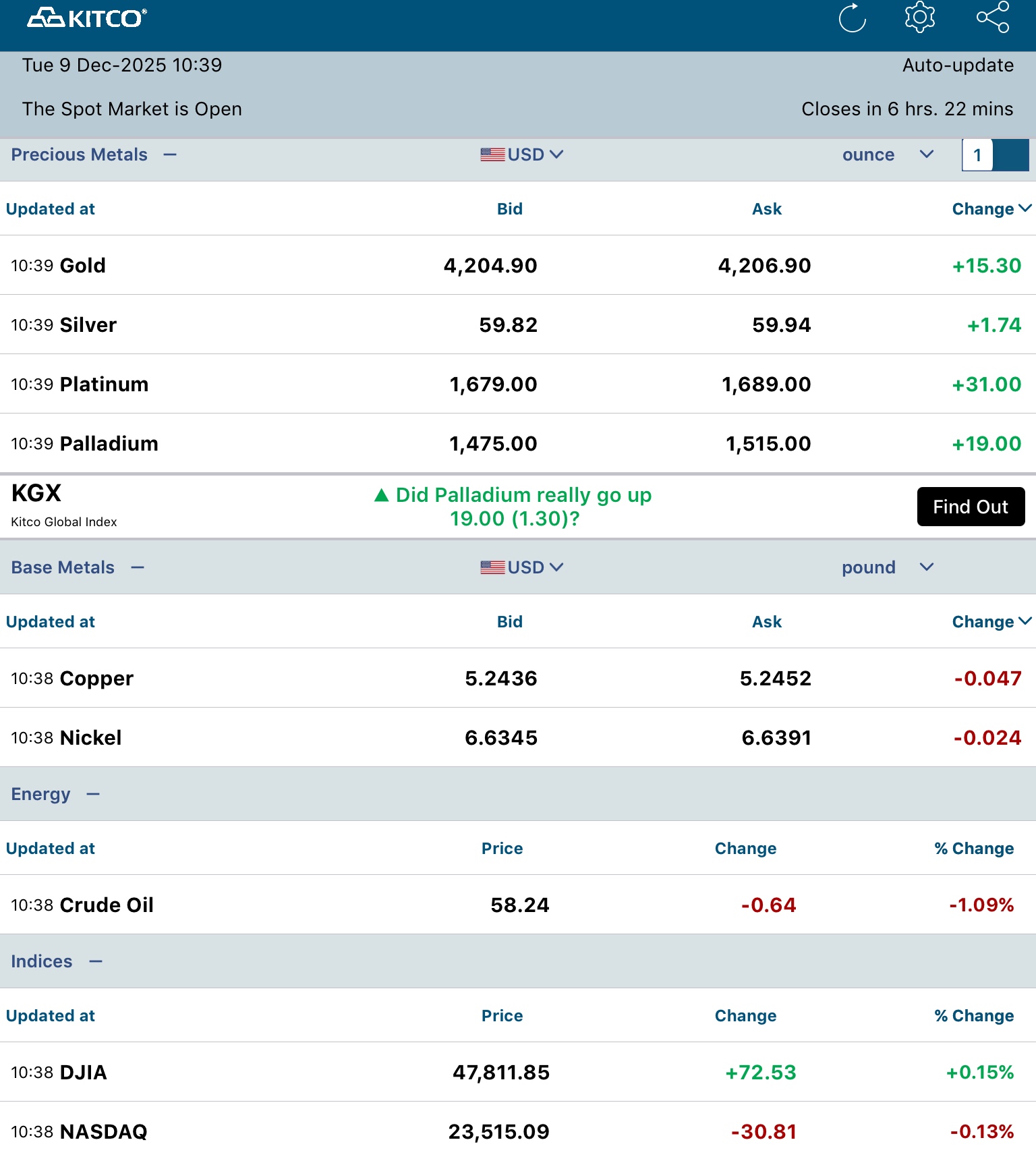
Task: Open the Did Palladium really go up link
Action: tap(523, 507)
